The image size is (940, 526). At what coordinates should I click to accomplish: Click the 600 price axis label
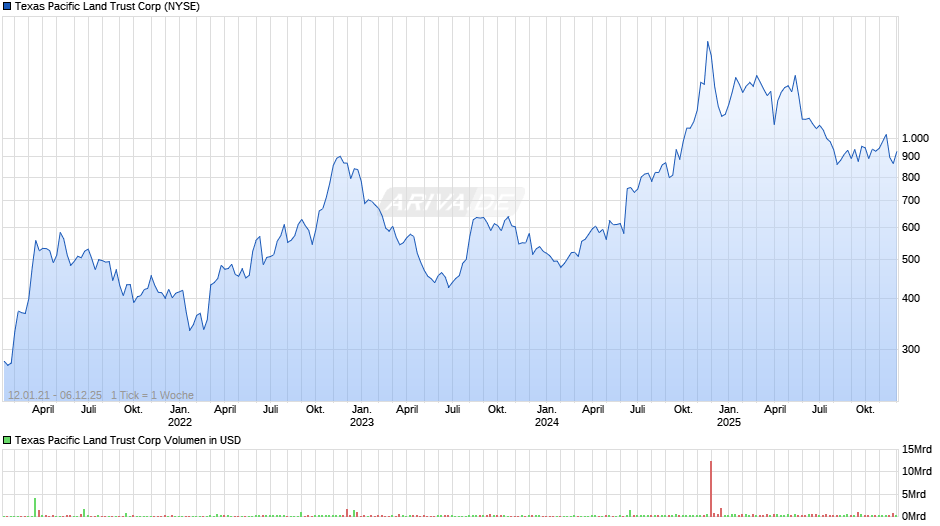pos(911,228)
